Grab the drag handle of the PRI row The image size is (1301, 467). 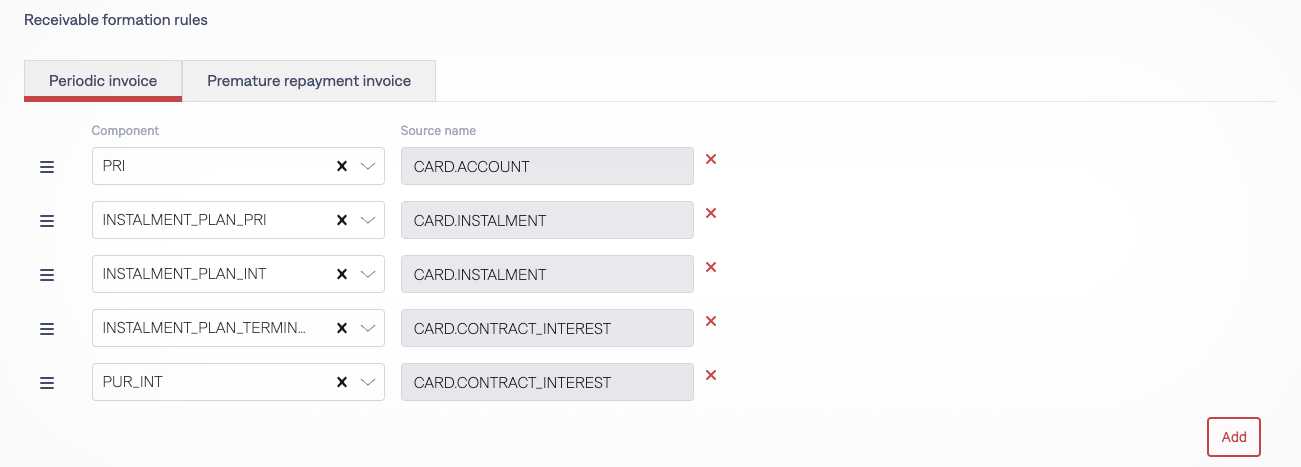(46, 167)
